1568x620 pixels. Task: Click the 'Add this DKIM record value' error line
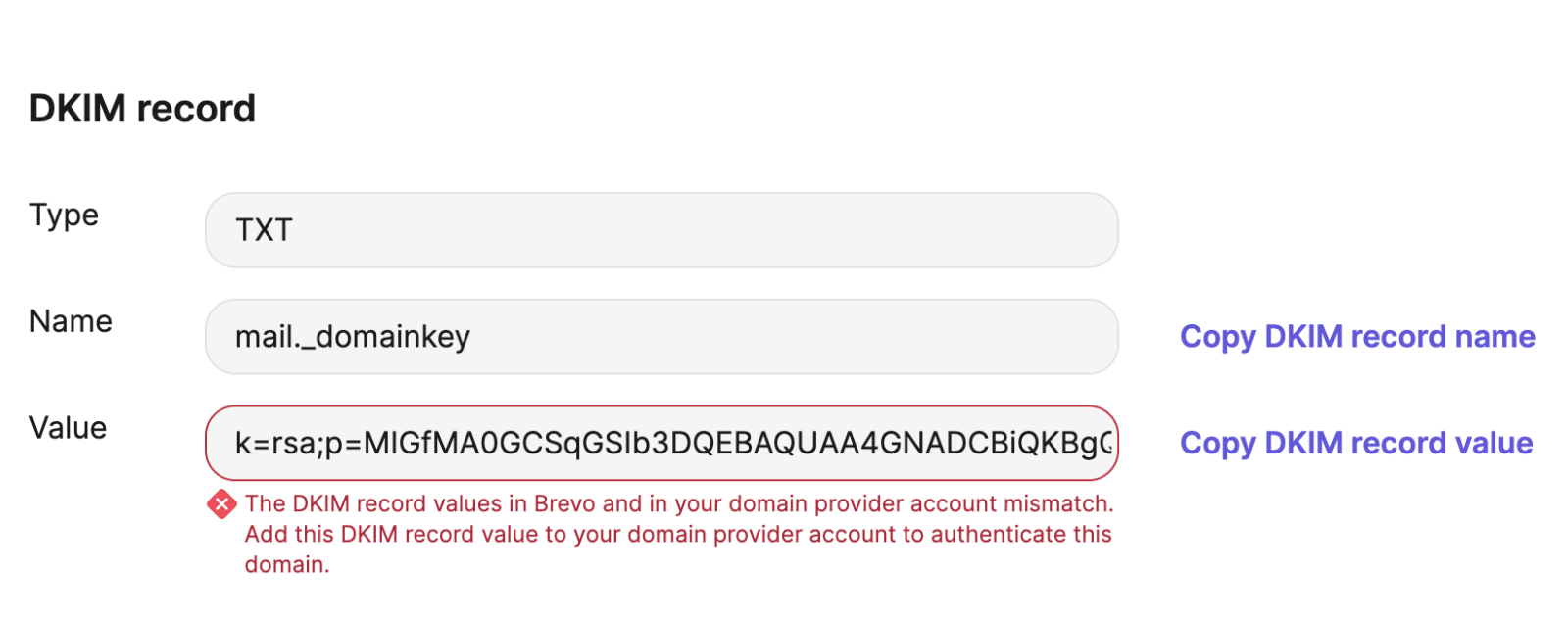678,534
